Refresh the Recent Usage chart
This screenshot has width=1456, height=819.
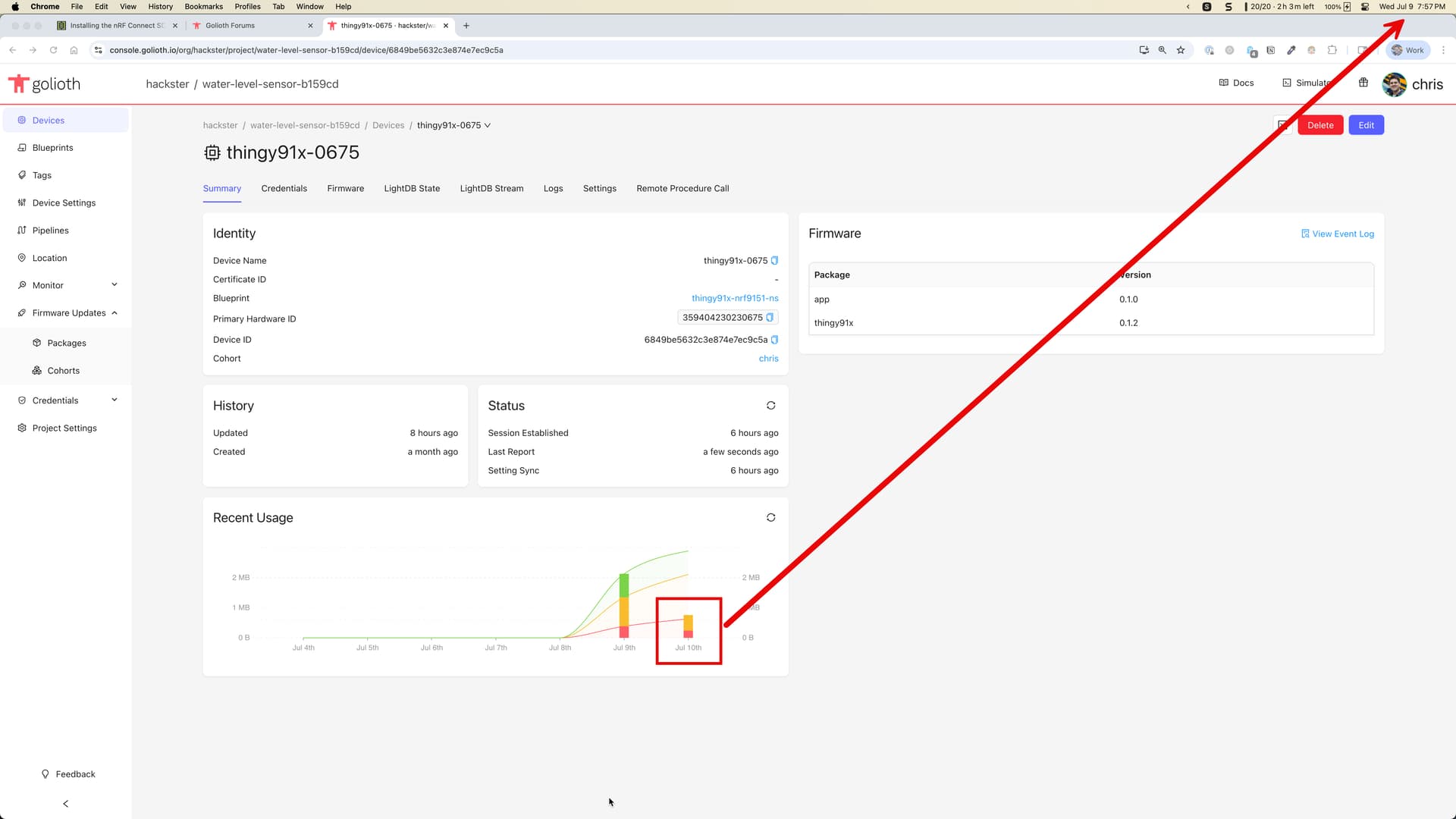[x=770, y=518]
